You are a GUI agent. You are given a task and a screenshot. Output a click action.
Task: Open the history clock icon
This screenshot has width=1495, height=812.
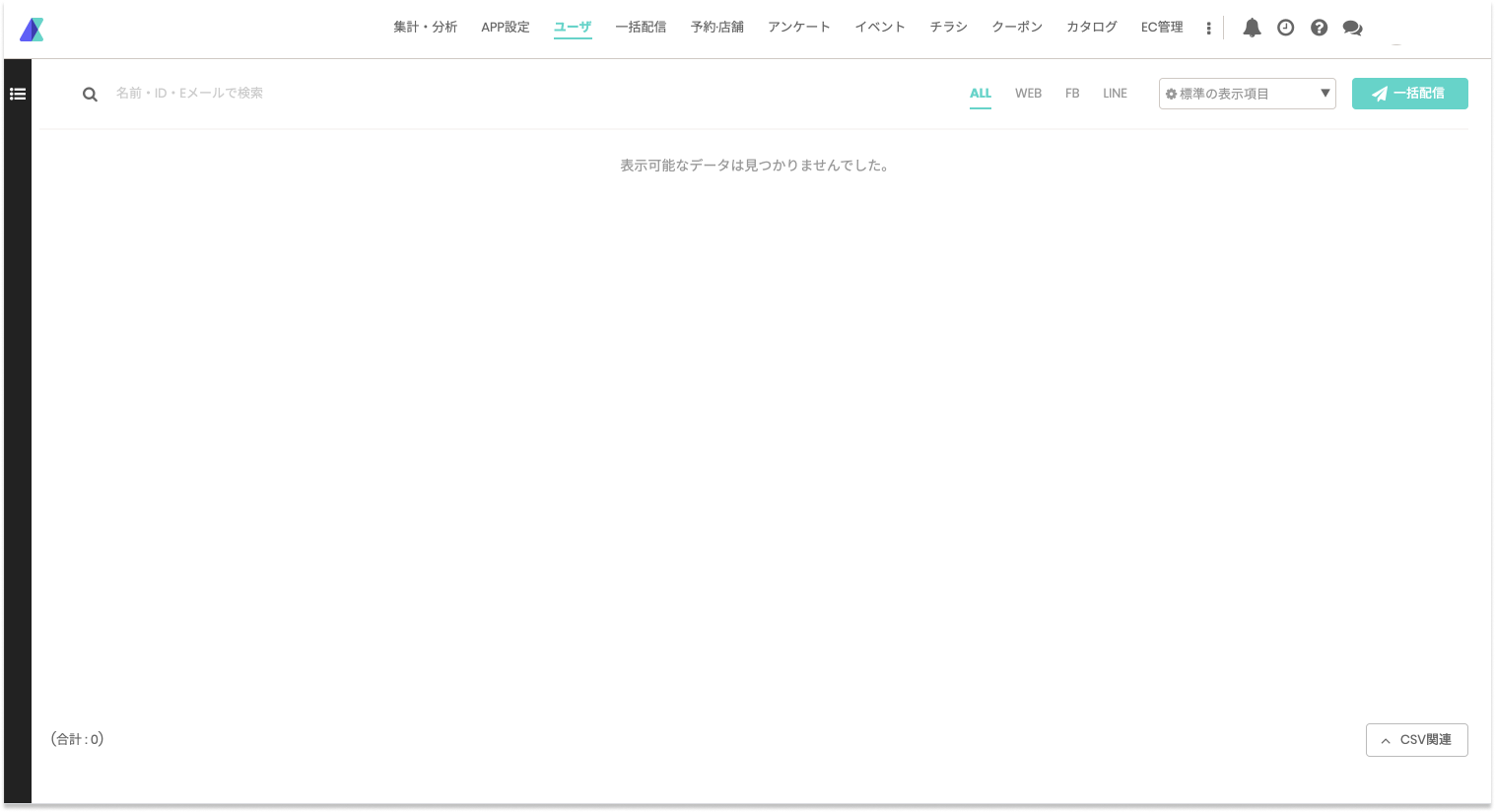pos(1285,28)
